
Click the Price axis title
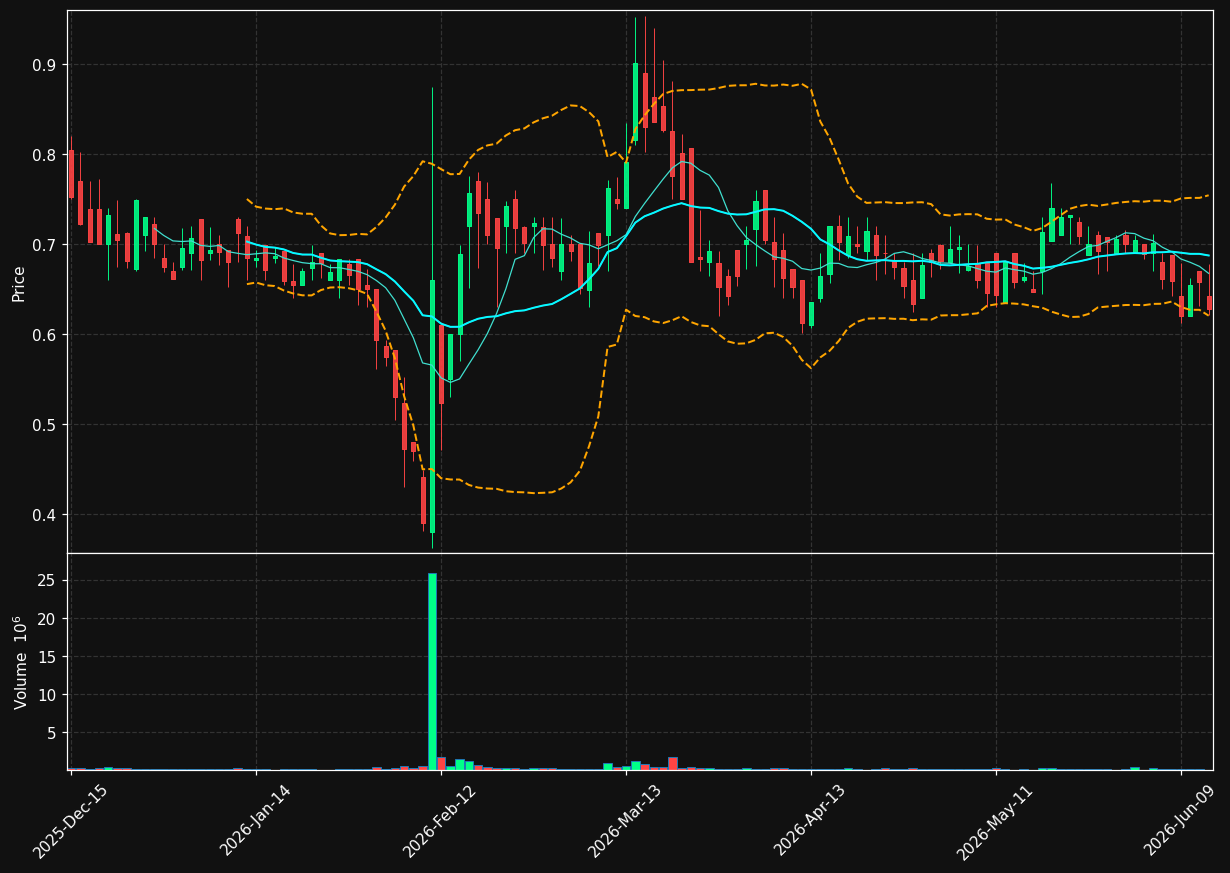[19, 283]
